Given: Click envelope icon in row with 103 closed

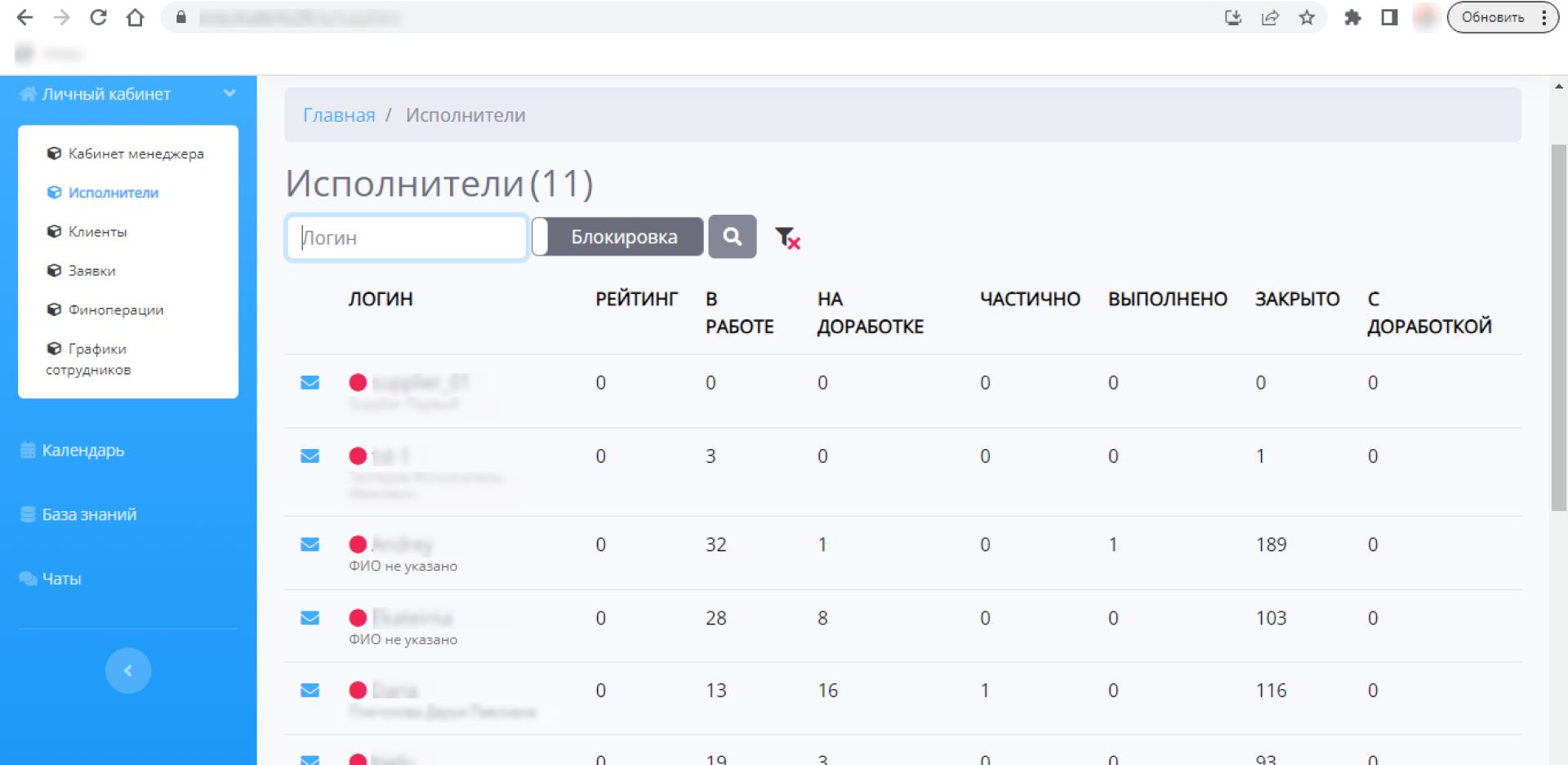Looking at the screenshot, I should click(x=310, y=618).
